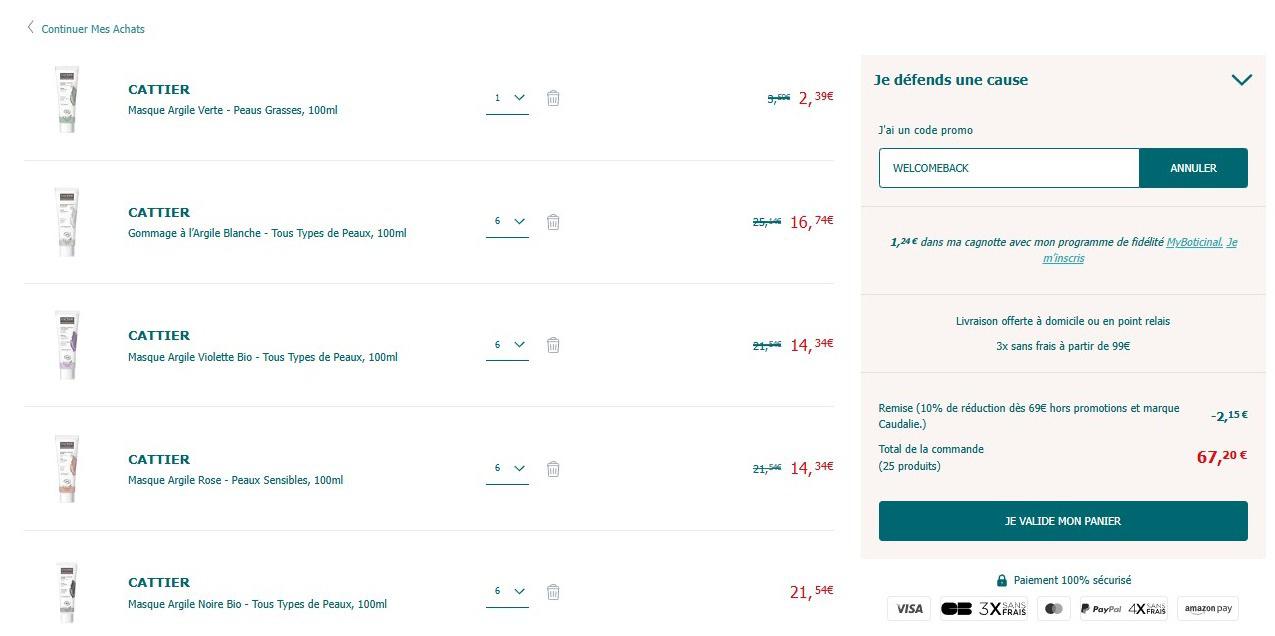Remove Gommage à l'Argile Blanche from cart
1275x636 pixels.
coord(553,221)
